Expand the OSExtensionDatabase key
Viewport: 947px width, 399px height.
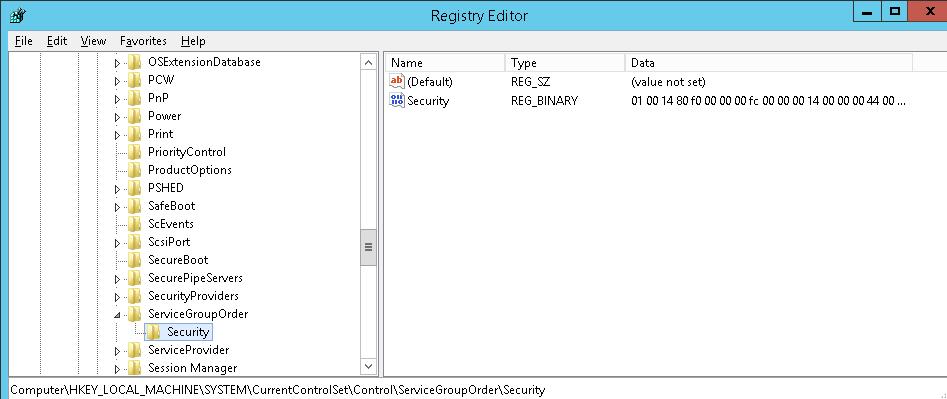pyautogui.click(x=117, y=63)
